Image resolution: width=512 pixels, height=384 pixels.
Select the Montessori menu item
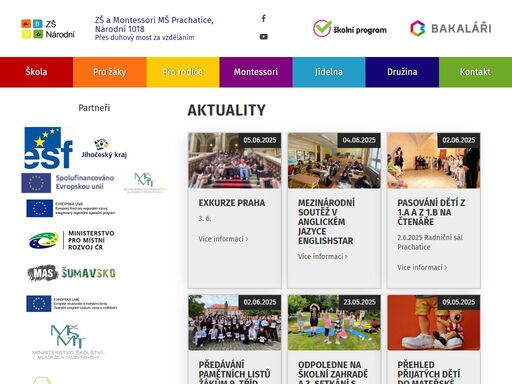pos(256,72)
